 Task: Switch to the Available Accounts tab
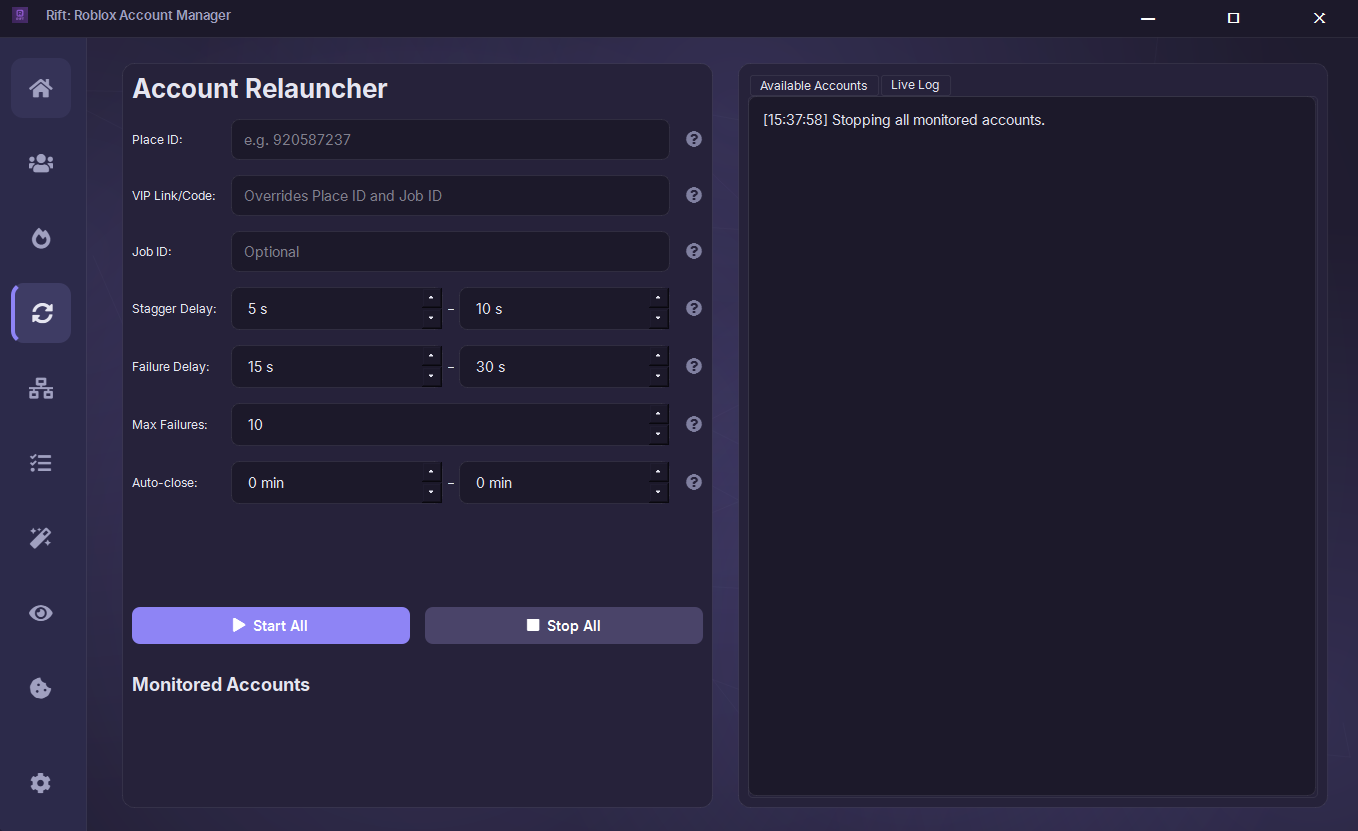813,85
